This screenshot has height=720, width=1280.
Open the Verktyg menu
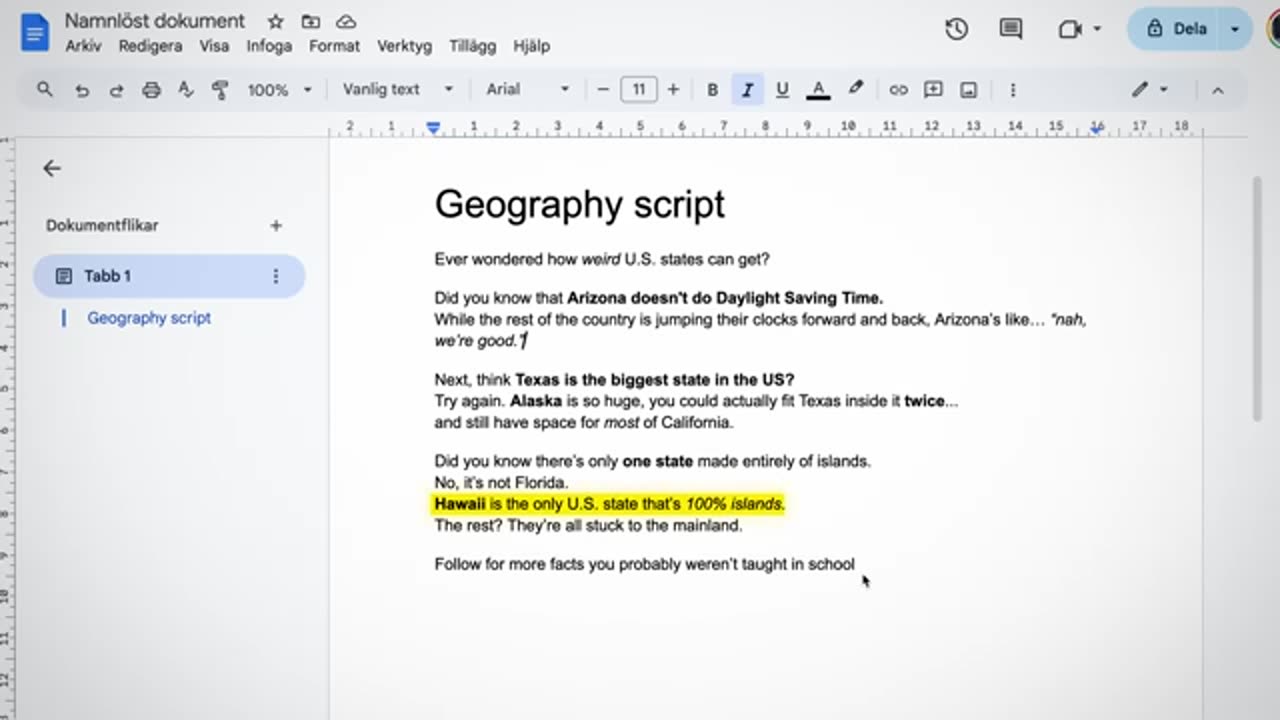pos(404,46)
